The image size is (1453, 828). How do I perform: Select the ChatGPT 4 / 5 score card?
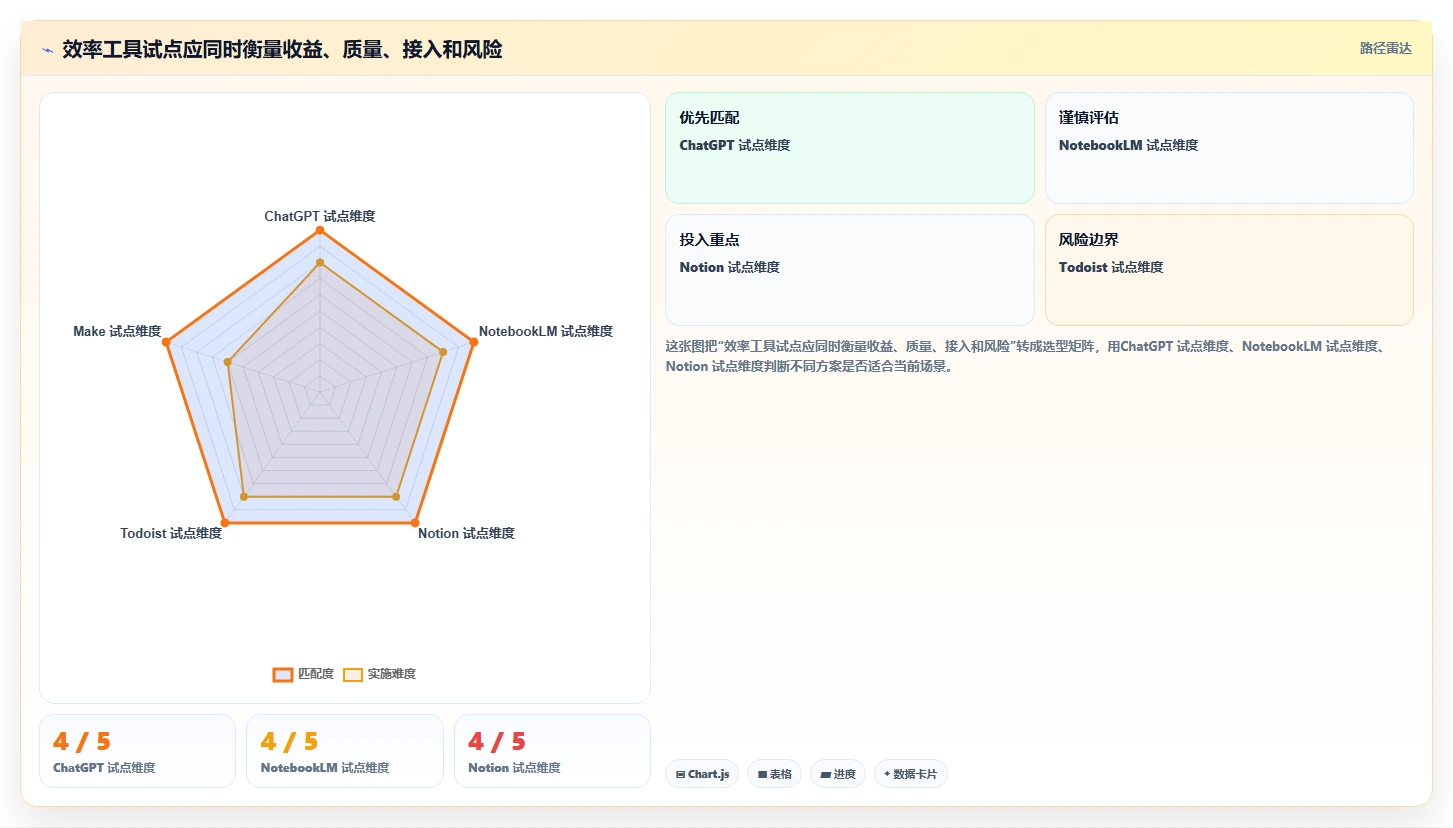[137, 751]
